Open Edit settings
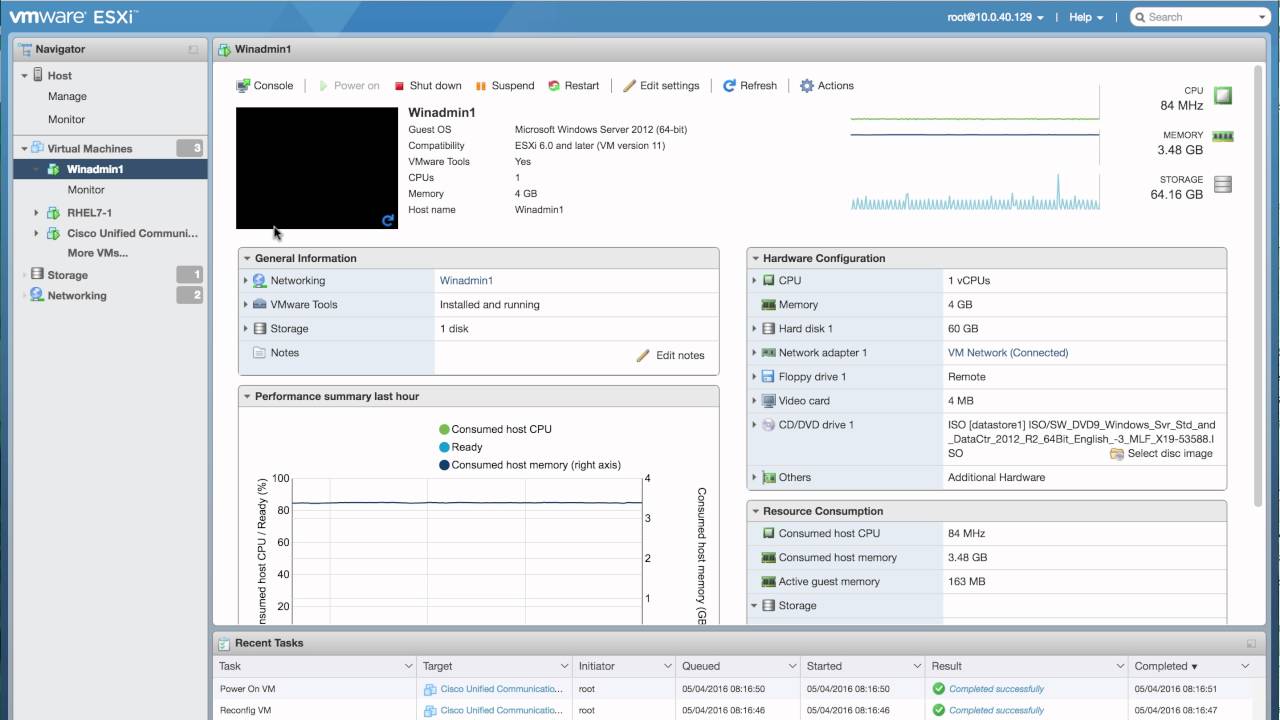 661,86
